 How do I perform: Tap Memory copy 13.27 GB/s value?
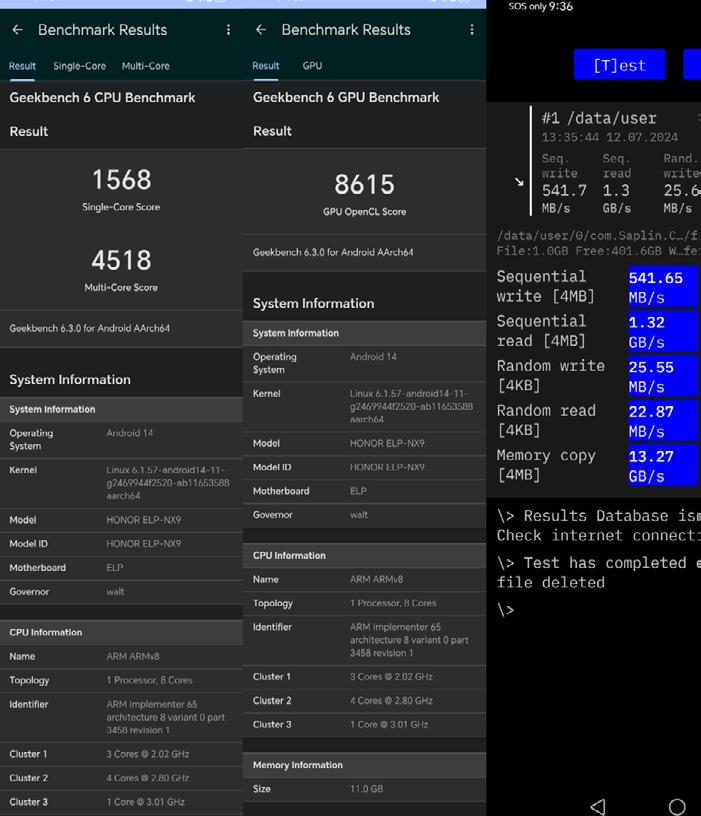pyautogui.click(x=662, y=466)
